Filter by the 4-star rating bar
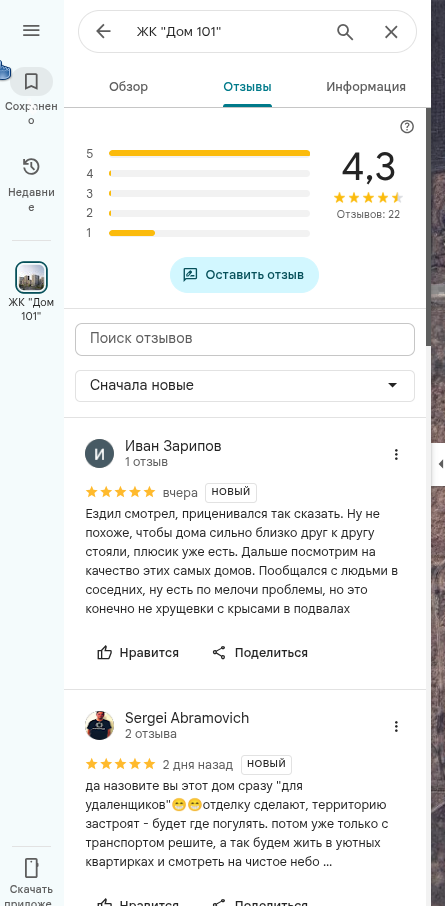The width and height of the screenshot is (445, 906). coord(209,173)
